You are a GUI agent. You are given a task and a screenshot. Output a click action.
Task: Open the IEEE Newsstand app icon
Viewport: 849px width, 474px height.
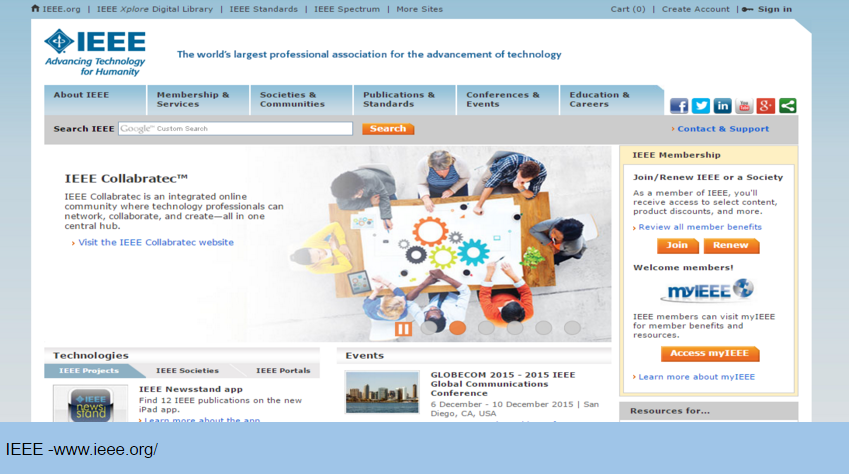coord(90,404)
